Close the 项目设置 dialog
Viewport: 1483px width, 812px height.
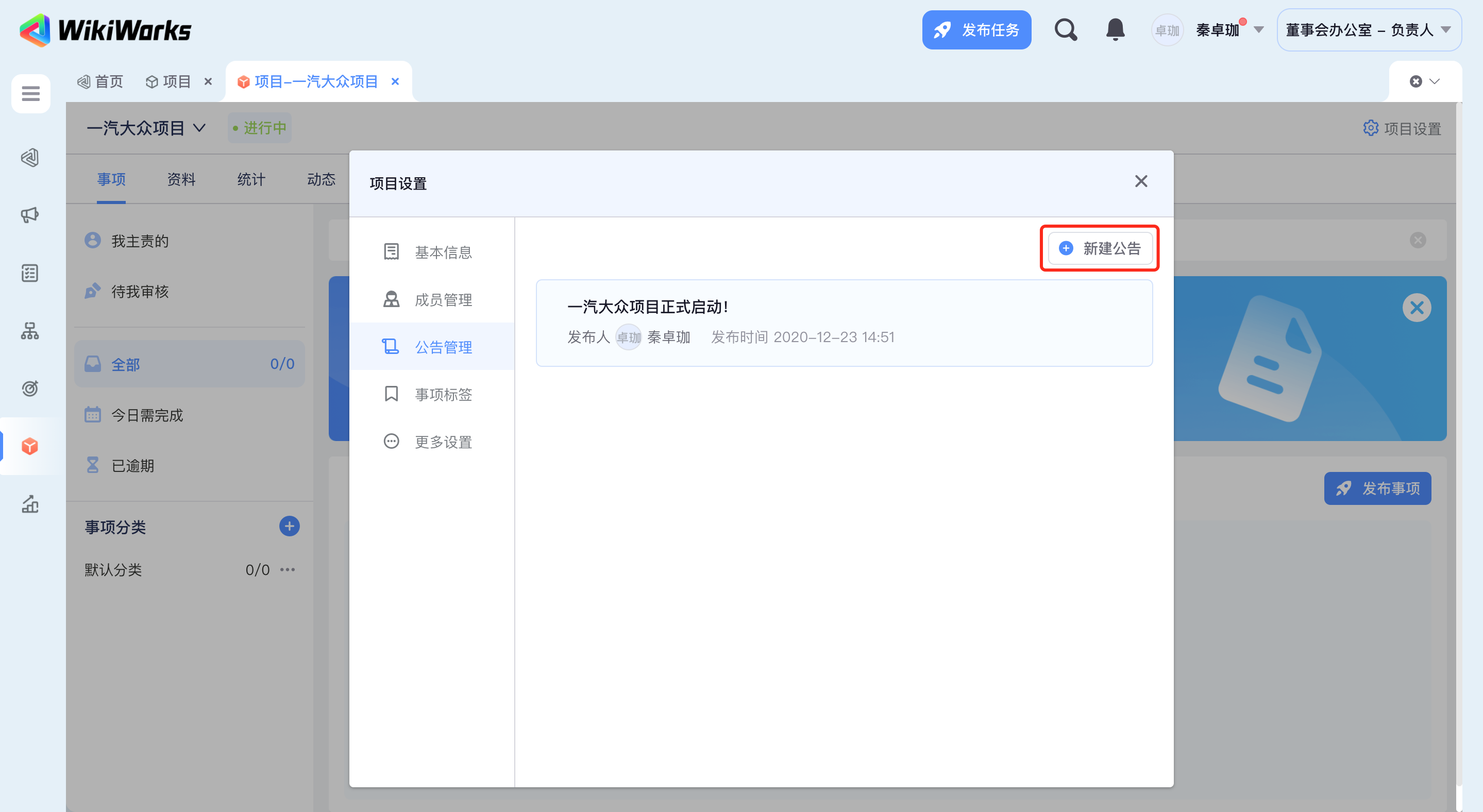point(1140,182)
